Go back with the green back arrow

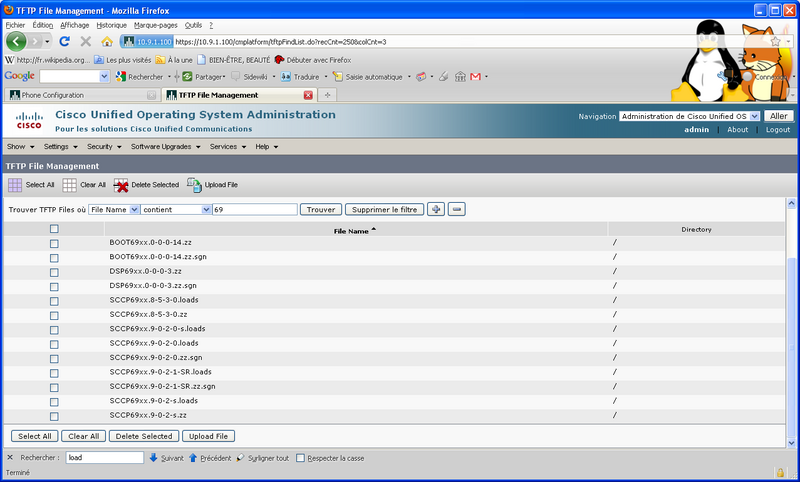point(16,41)
